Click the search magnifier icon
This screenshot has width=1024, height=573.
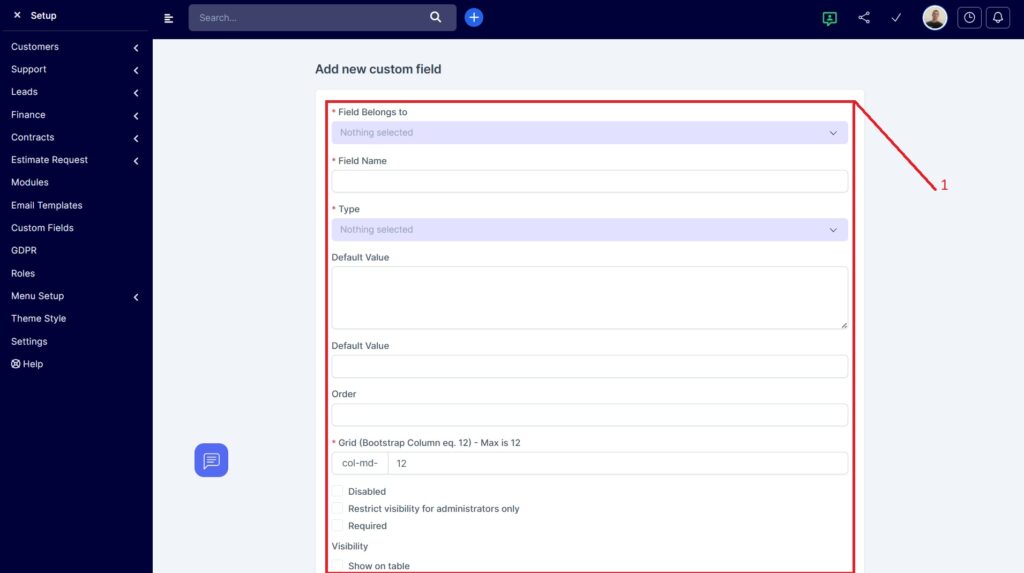pyautogui.click(x=435, y=17)
